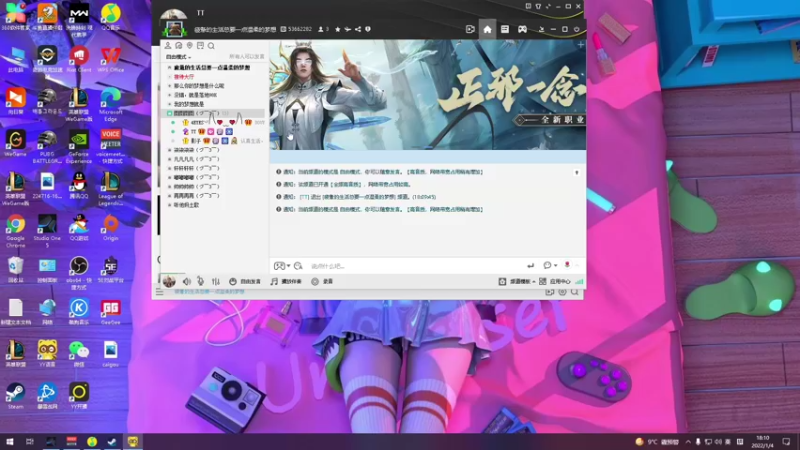
Task: Open the Windows Start menu
Action: [10, 441]
